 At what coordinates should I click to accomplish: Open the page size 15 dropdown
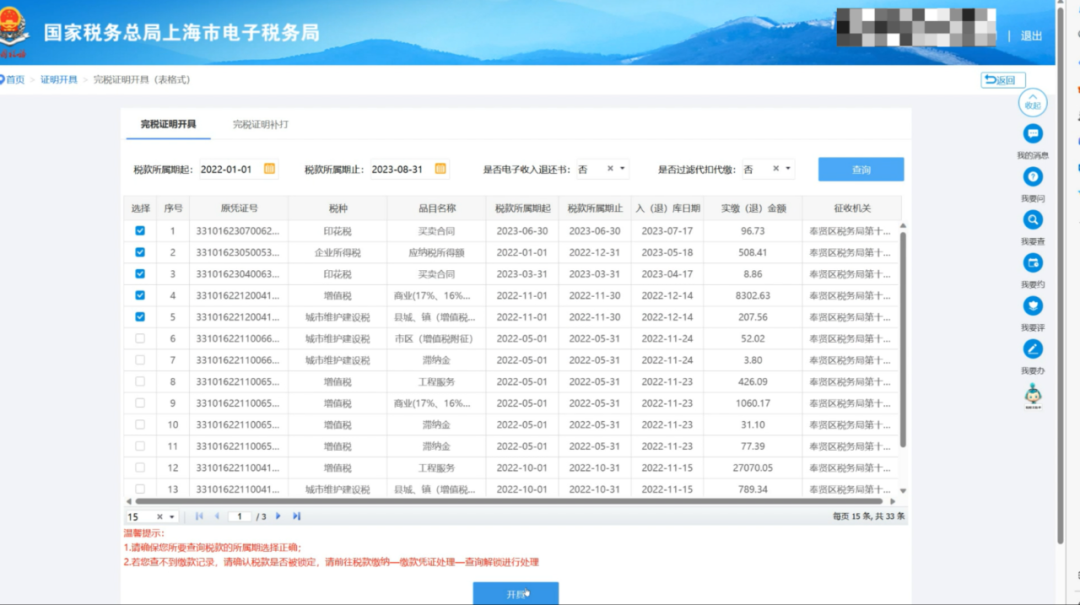[x=172, y=517]
